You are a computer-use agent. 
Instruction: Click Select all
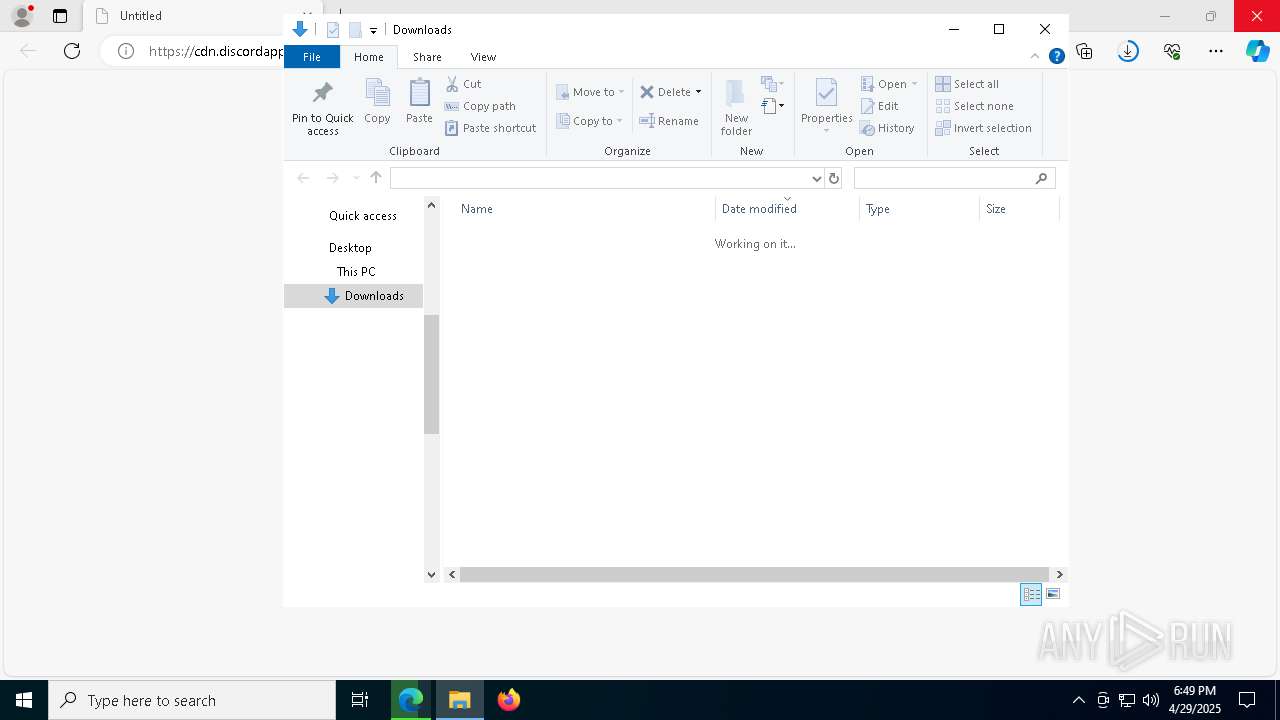[x=967, y=84]
